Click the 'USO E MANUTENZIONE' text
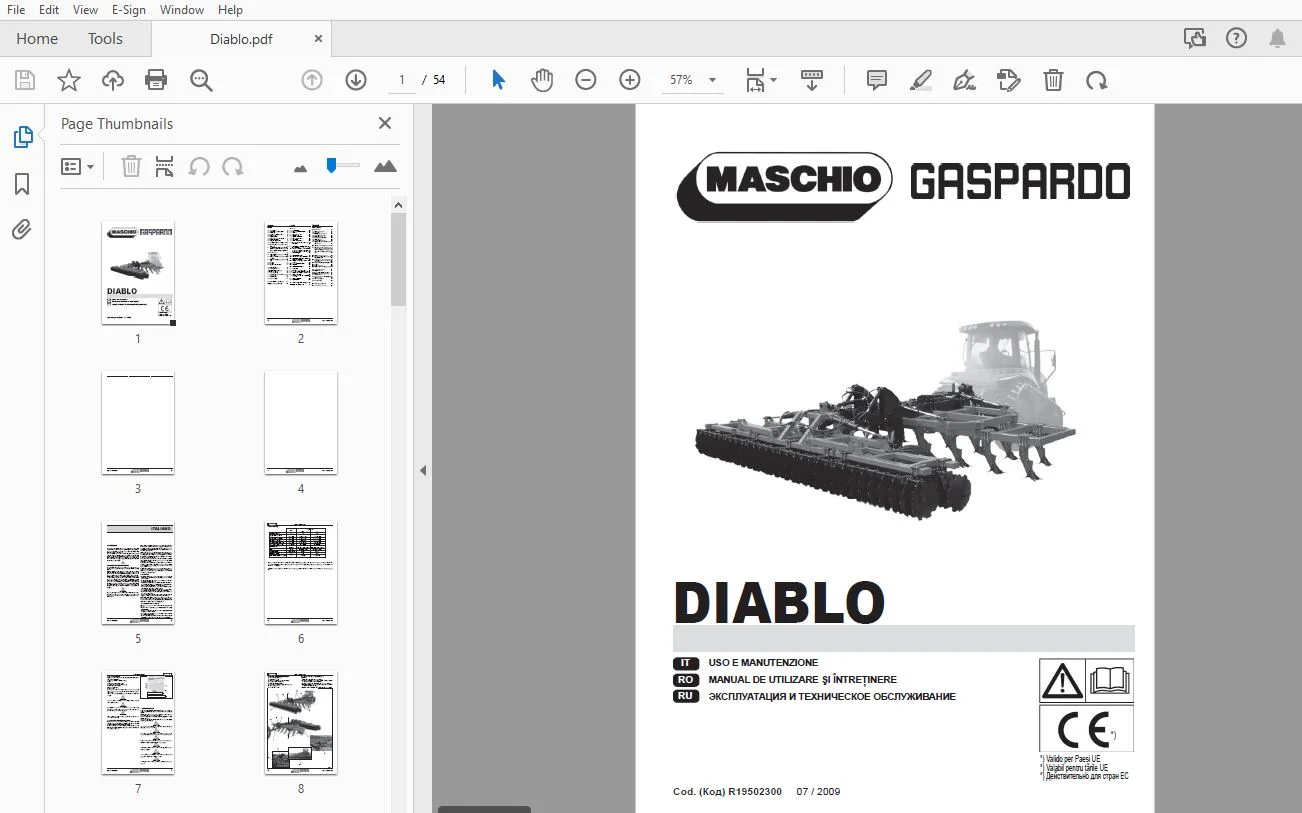Screen dimensions: 1302x813 point(763,663)
